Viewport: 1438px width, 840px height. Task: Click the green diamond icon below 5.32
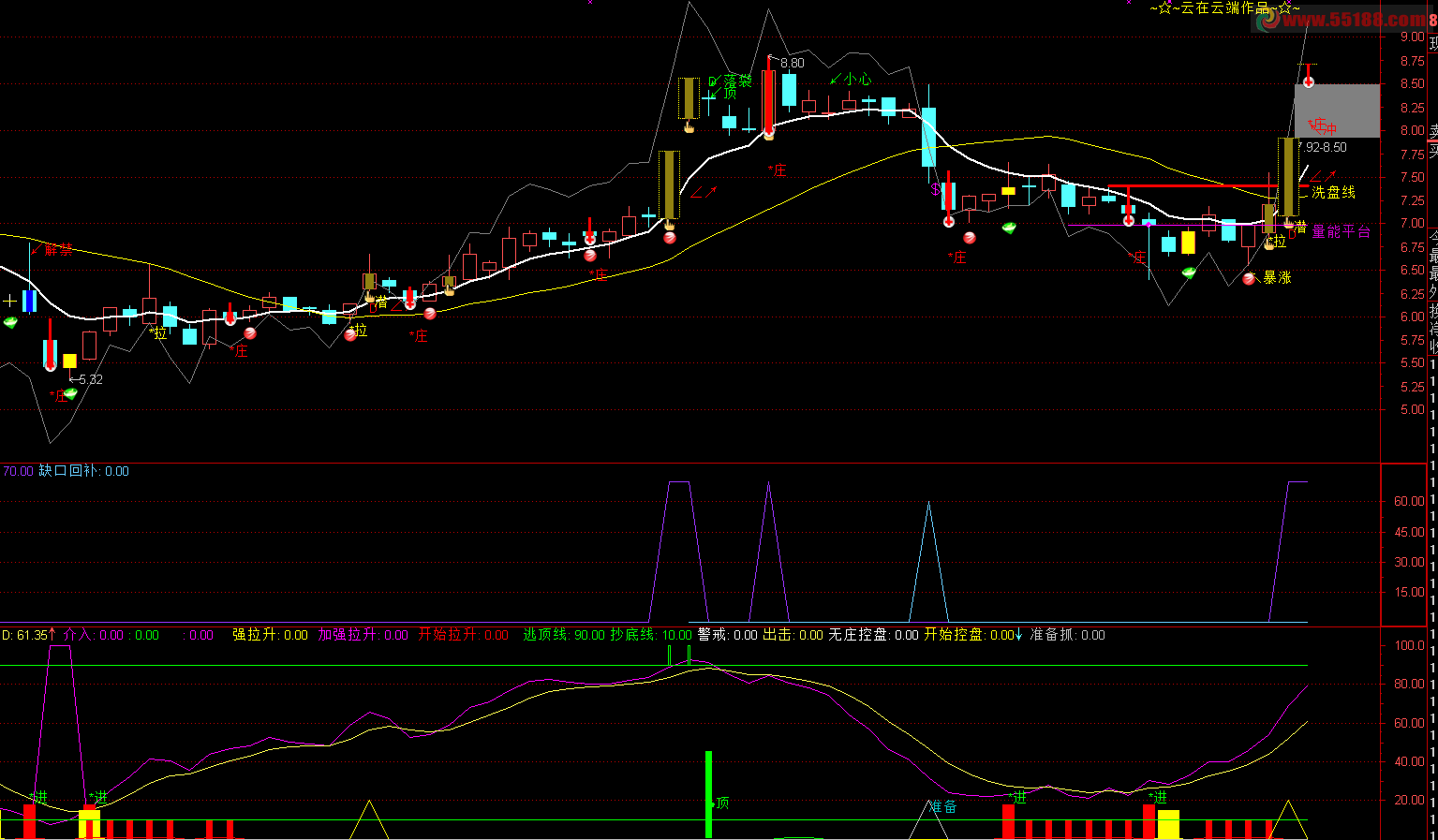click(70, 394)
